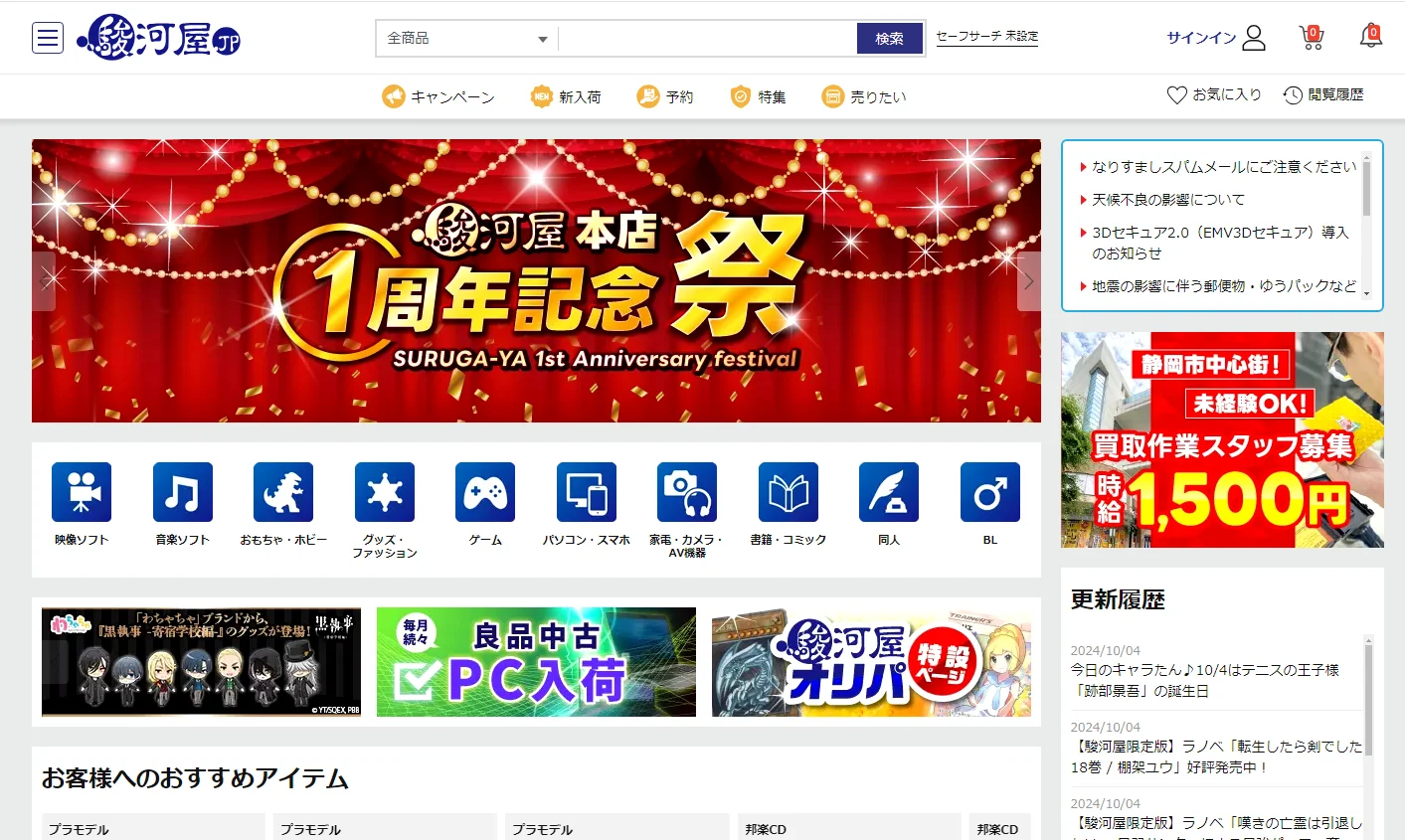Open お気に入り favorites link
Viewport: 1405px width, 840px height.
1227,94
